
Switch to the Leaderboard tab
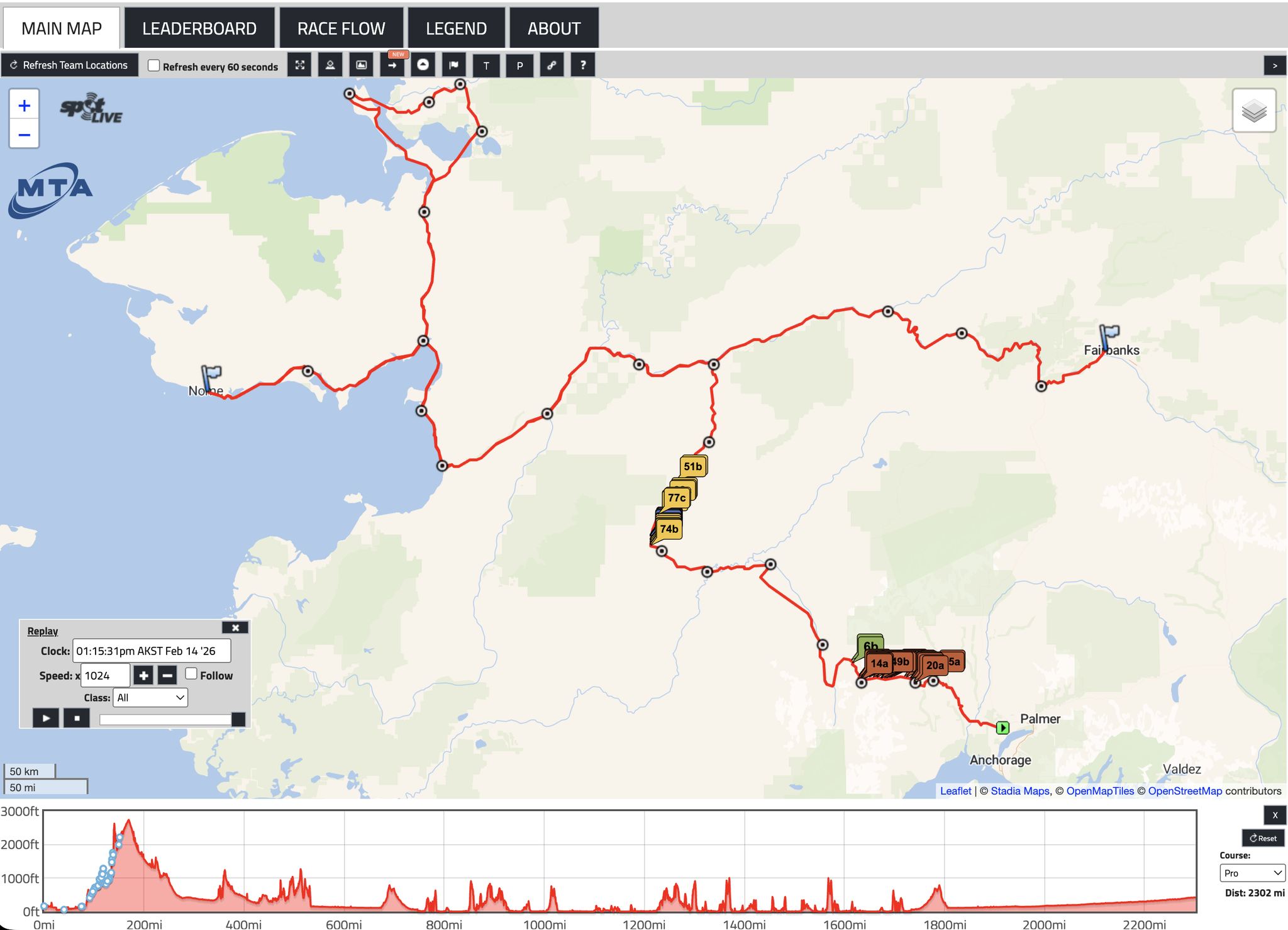(x=199, y=28)
